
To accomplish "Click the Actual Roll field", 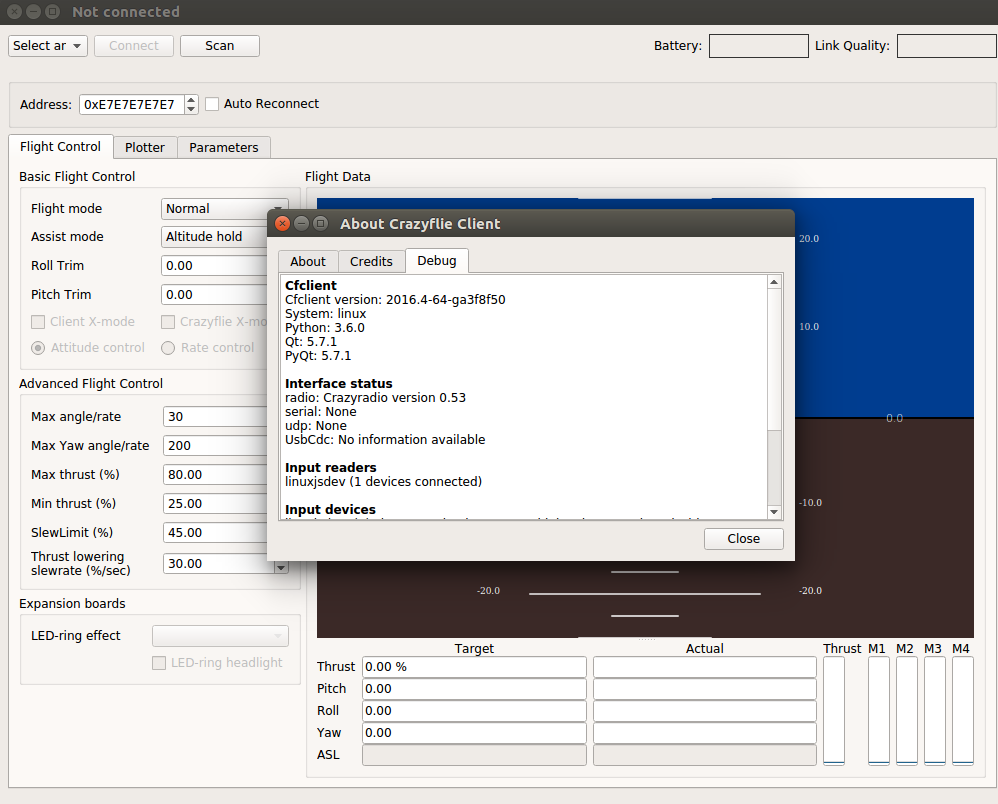I will tap(705, 711).
